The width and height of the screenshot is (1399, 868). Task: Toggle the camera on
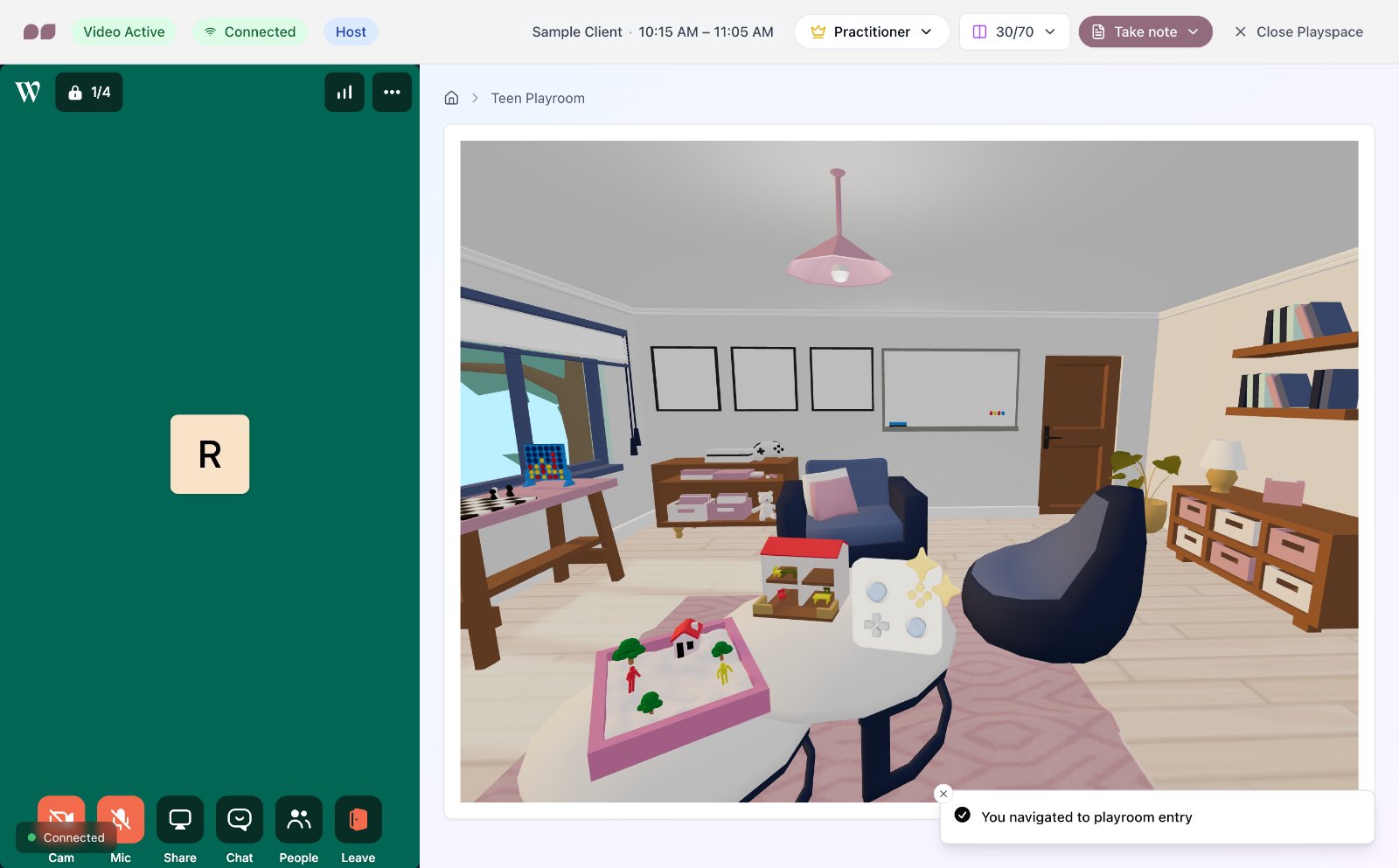(61, 819)
